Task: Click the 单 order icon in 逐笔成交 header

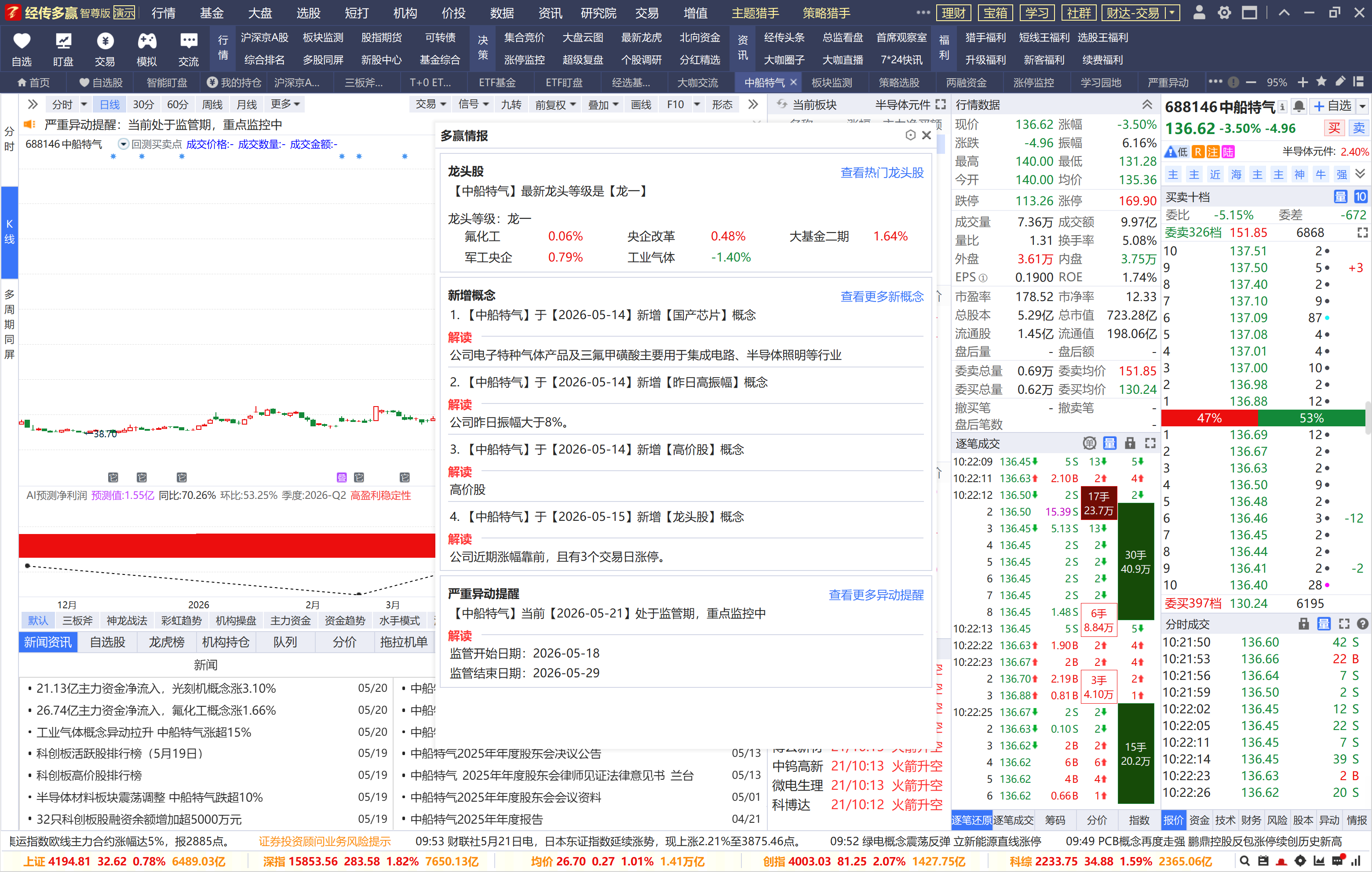Action: tap(1089, 443)
